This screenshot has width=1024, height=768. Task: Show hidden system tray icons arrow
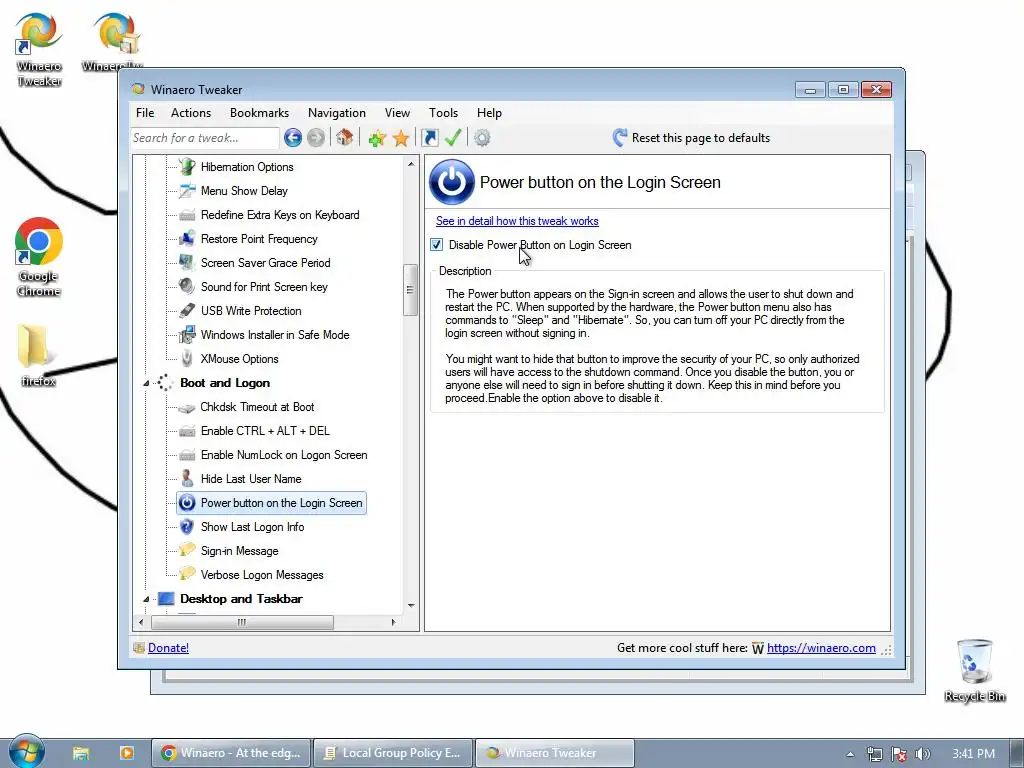coord(850,754)
